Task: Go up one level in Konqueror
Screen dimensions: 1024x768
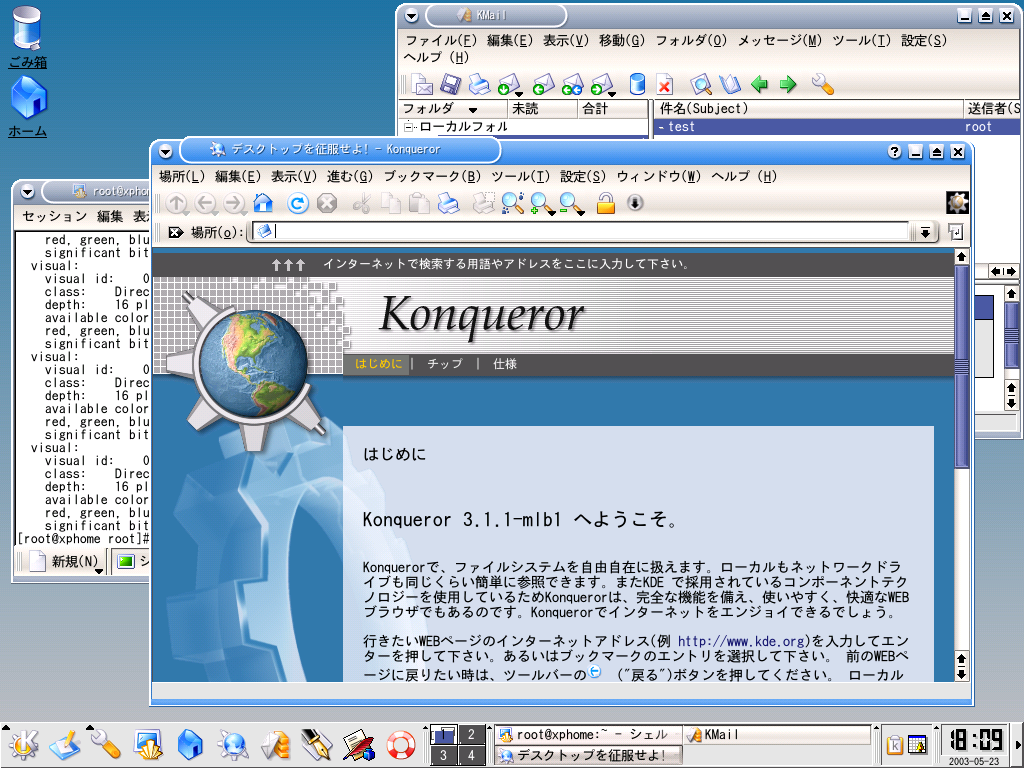Action: coord(176,204)
